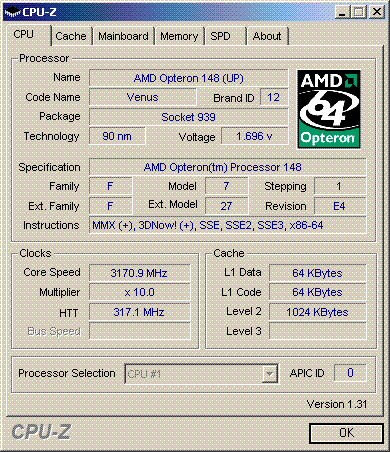Open the Processor Selection dropdown arrow
The height and width of the screenshot is (452, 390).
pos(269,374)
